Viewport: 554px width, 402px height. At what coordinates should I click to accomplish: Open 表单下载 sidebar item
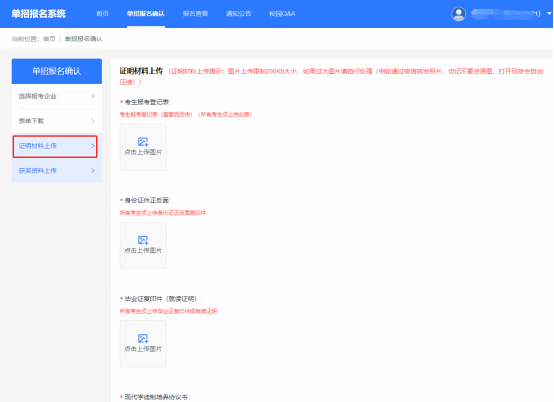tap(57, 121)
